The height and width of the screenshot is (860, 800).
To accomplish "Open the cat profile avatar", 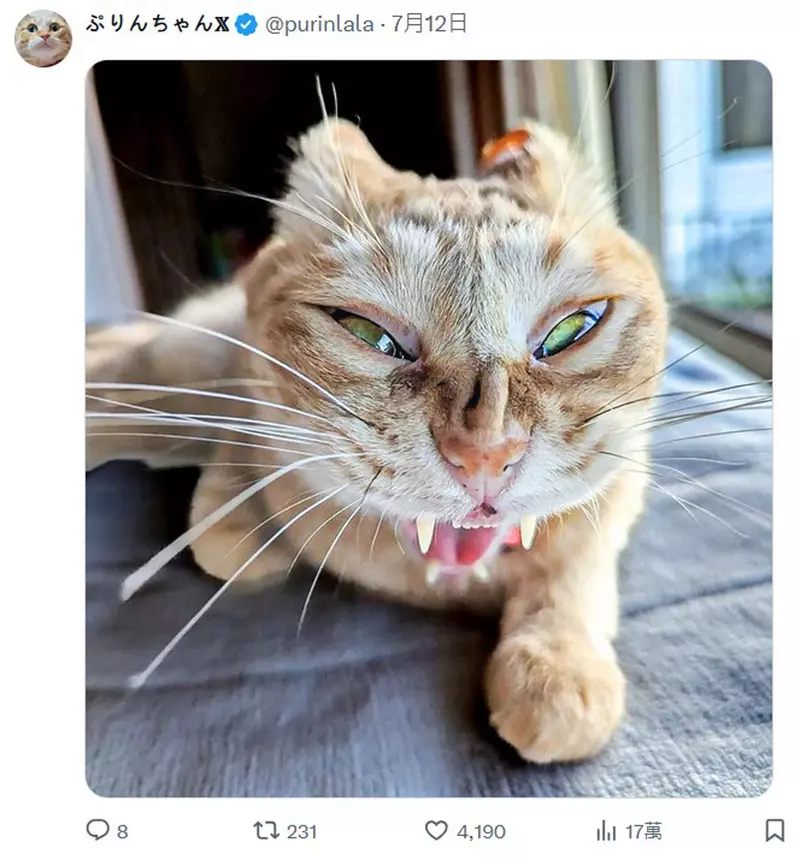I will pyautogui.click(x=43, y=38).
